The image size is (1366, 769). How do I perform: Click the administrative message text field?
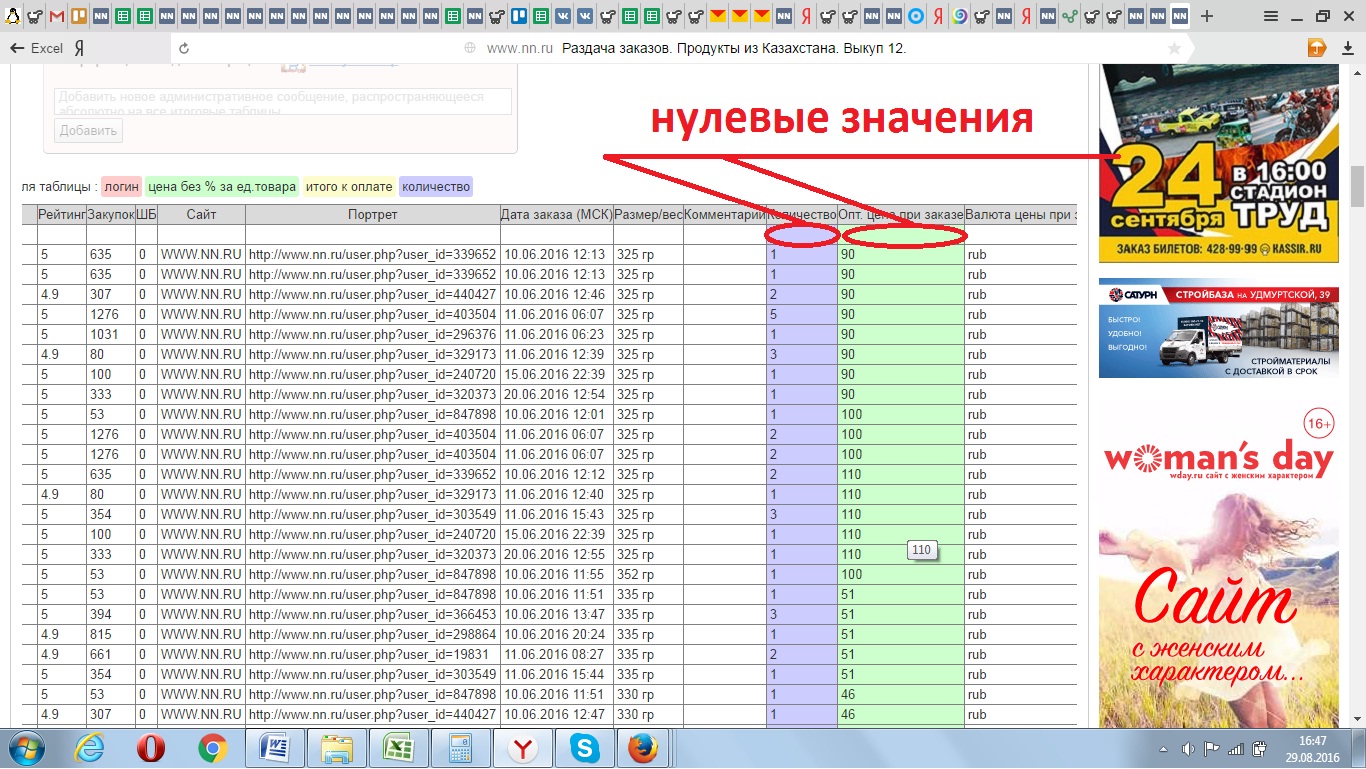coord(282,101)
